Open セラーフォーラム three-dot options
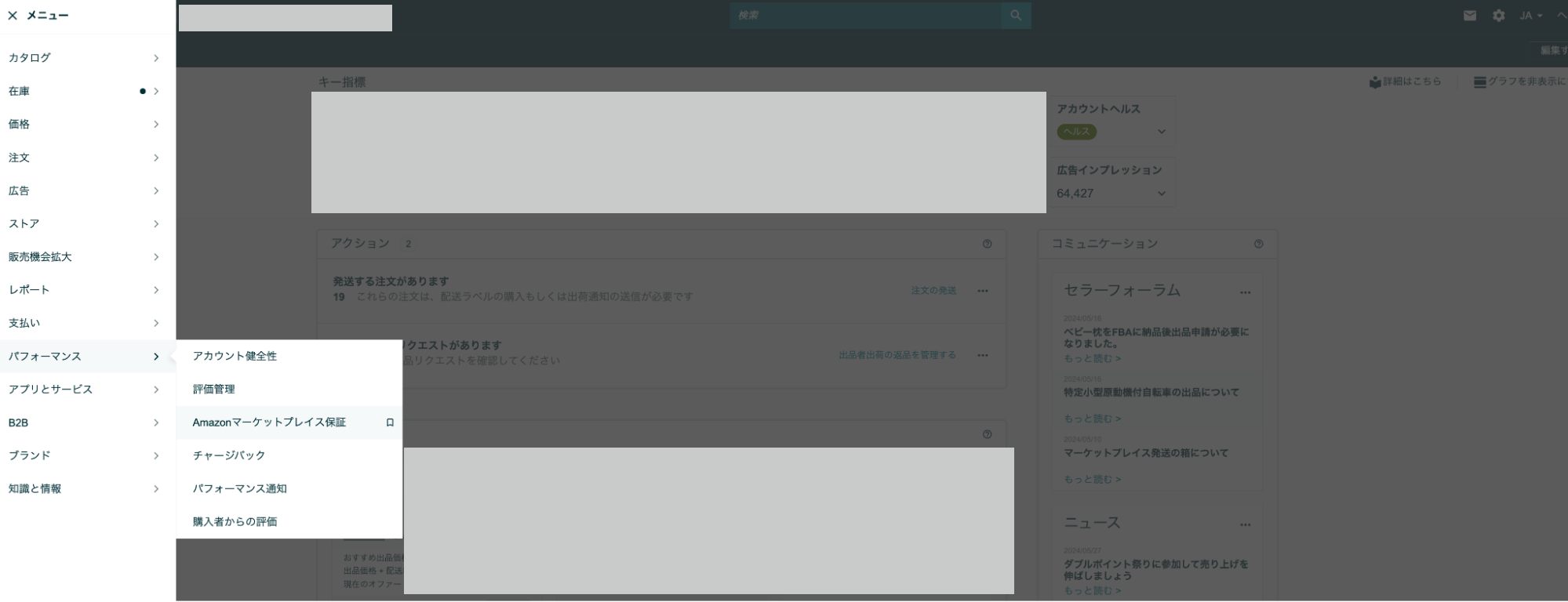Viewport: 1568px width, 602px height. (1245, 292)
